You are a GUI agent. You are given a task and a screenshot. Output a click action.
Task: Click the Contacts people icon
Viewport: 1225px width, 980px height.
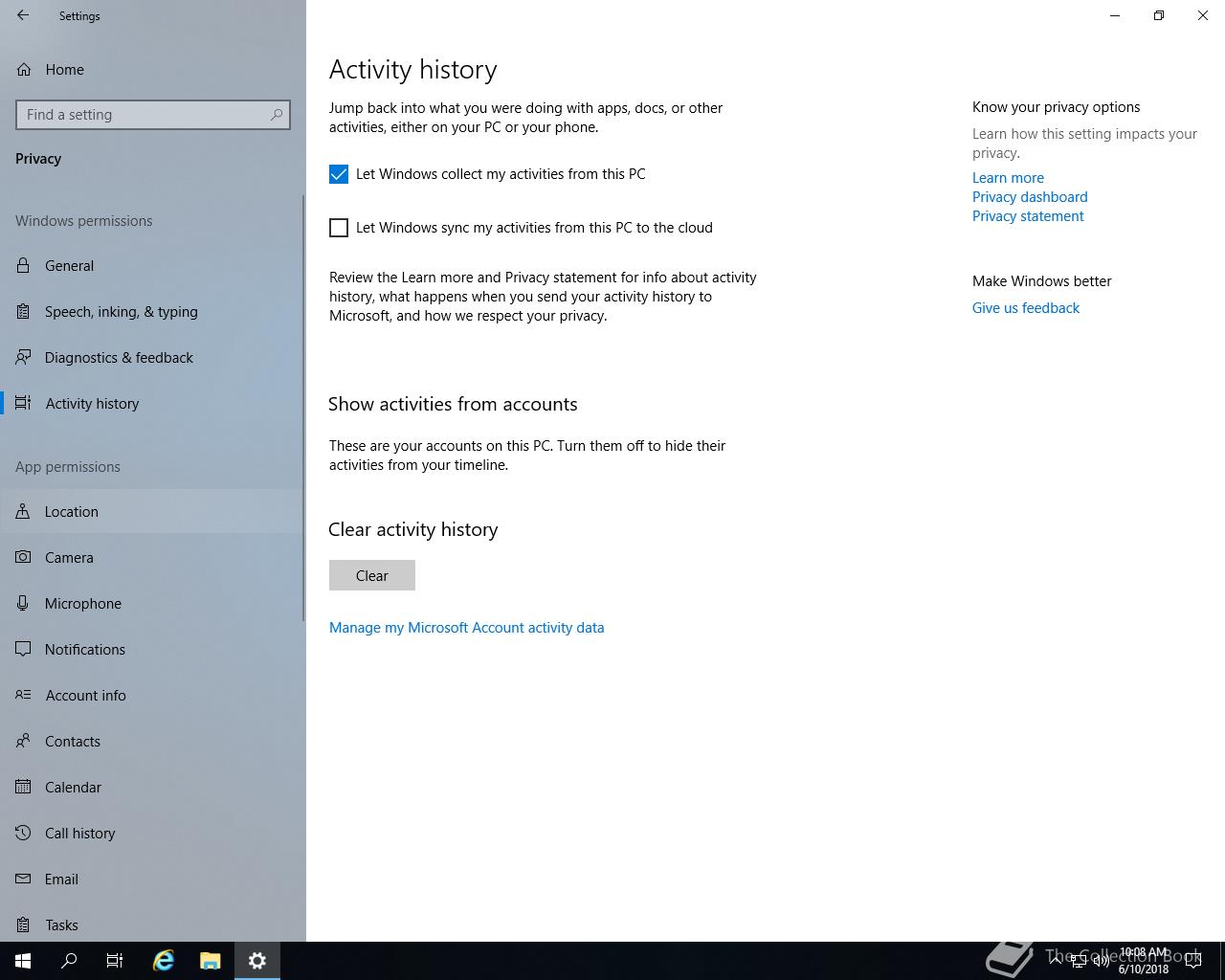(24, 742)
